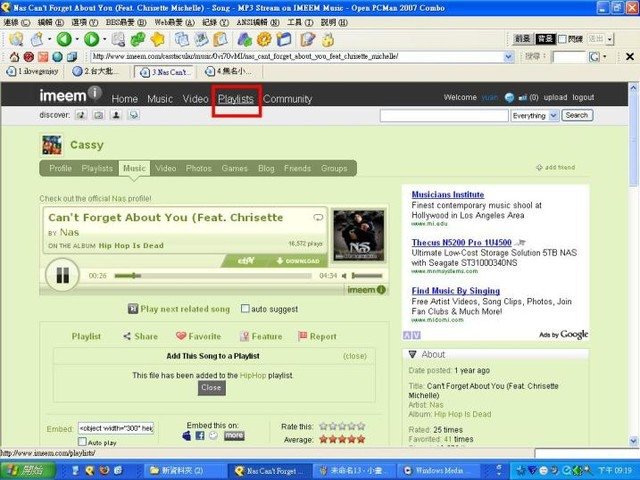Click the speech bubble icon on song title

318,217
